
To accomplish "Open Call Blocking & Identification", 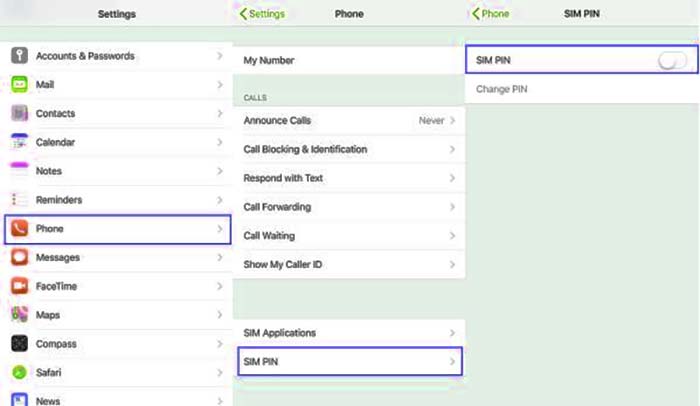I will click(349, 149).
